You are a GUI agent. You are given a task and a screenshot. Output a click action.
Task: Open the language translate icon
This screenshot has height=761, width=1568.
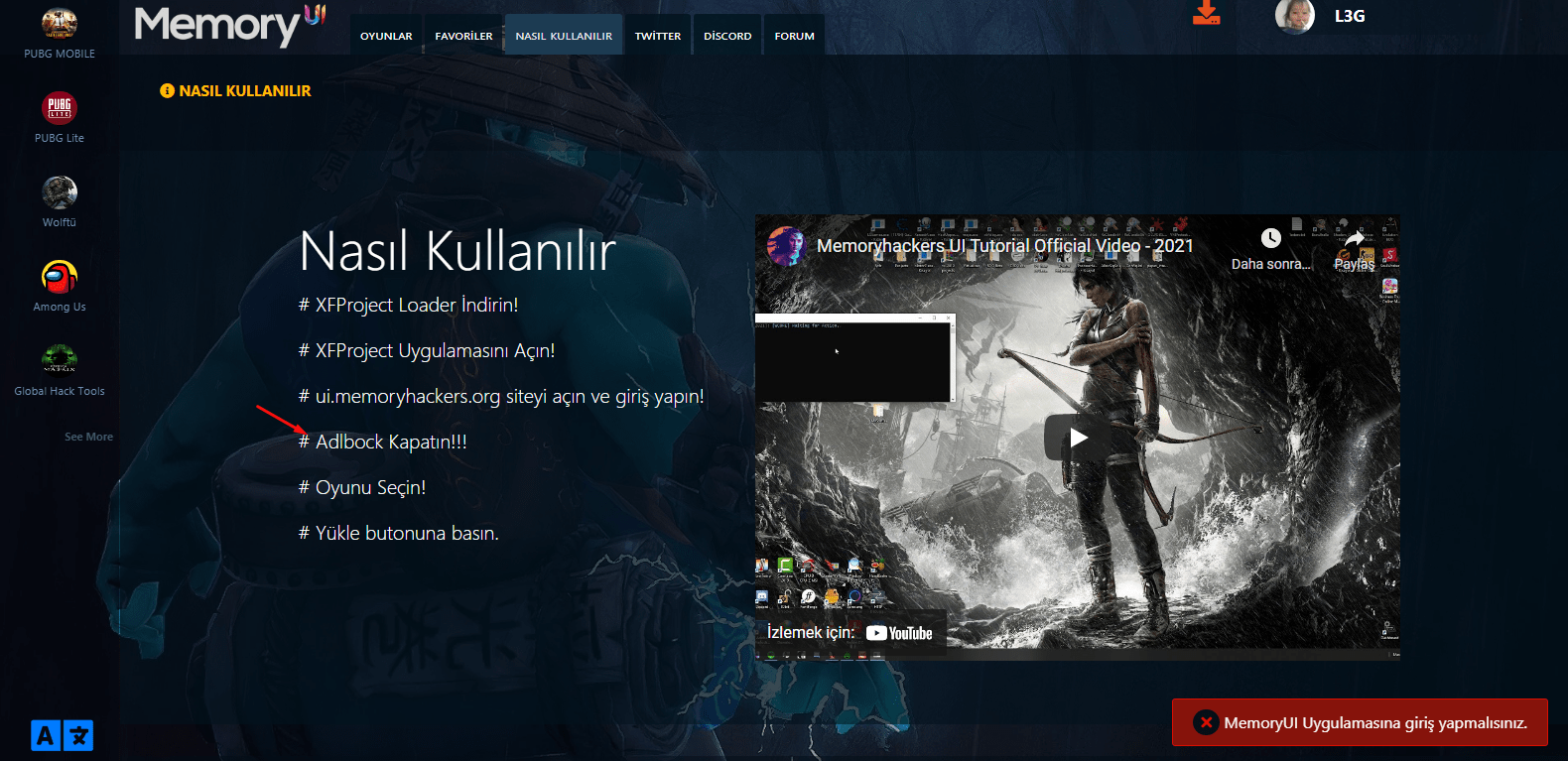[x=62, y=735]
